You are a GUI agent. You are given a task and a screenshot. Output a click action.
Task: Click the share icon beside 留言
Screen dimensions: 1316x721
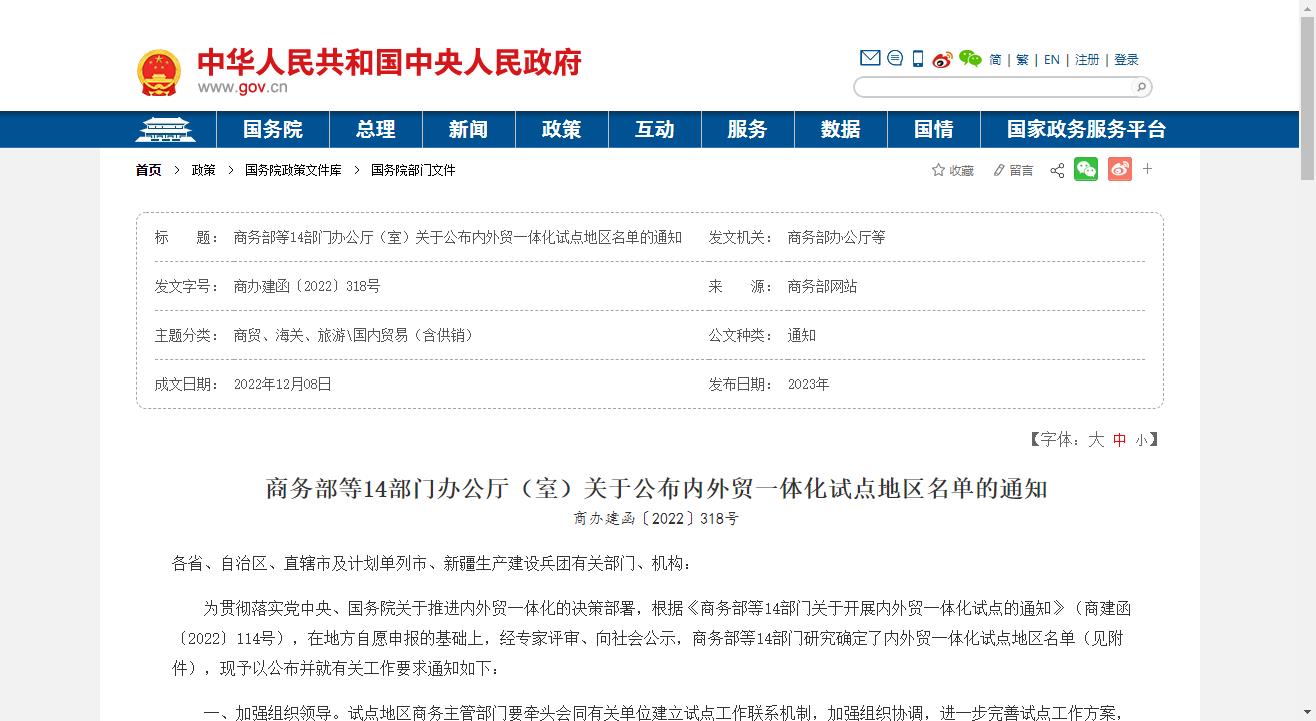tap(1057, 171)
